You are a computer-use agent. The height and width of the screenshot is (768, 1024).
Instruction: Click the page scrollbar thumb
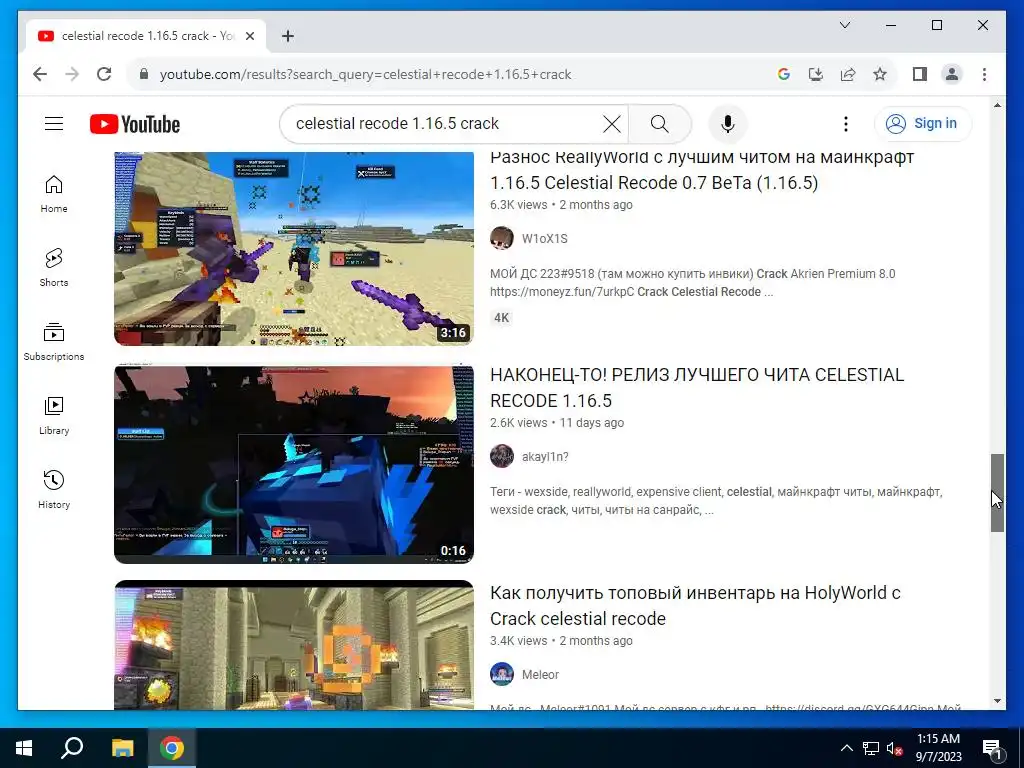(997, 492)
